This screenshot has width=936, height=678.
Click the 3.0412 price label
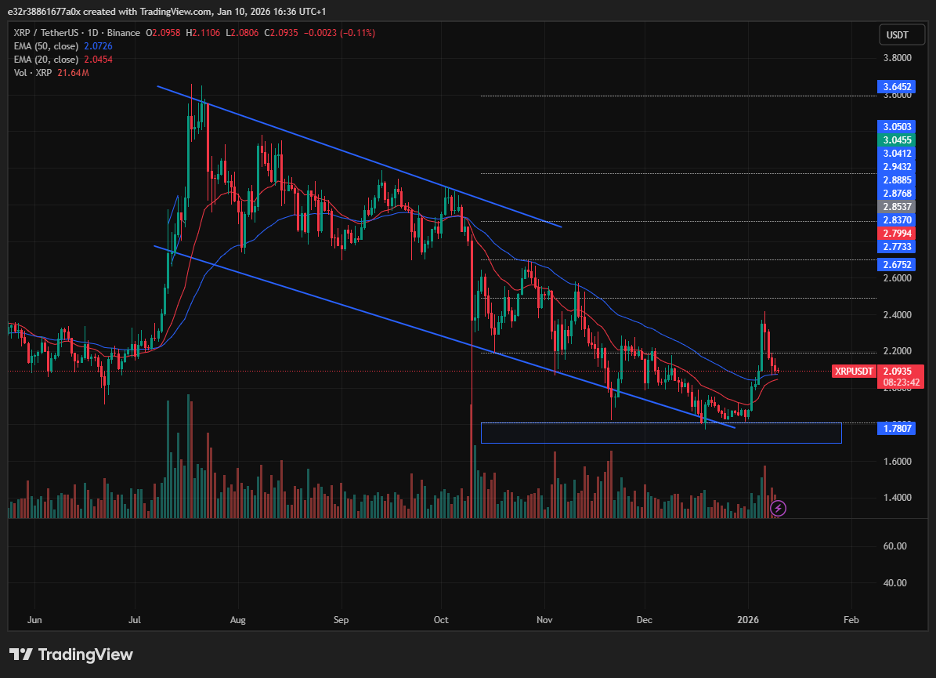click(x=897, y=153)
